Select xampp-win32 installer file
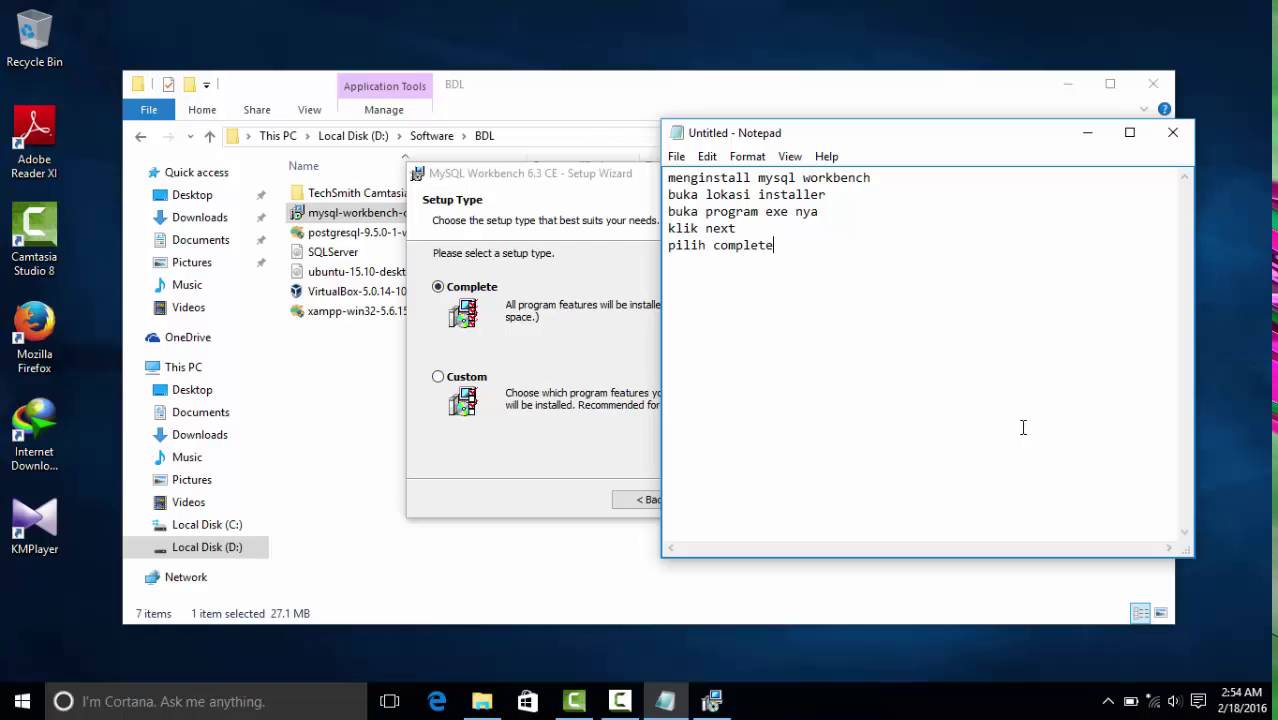This screenshot has width=1278, height=720. [x=348, y=311]
